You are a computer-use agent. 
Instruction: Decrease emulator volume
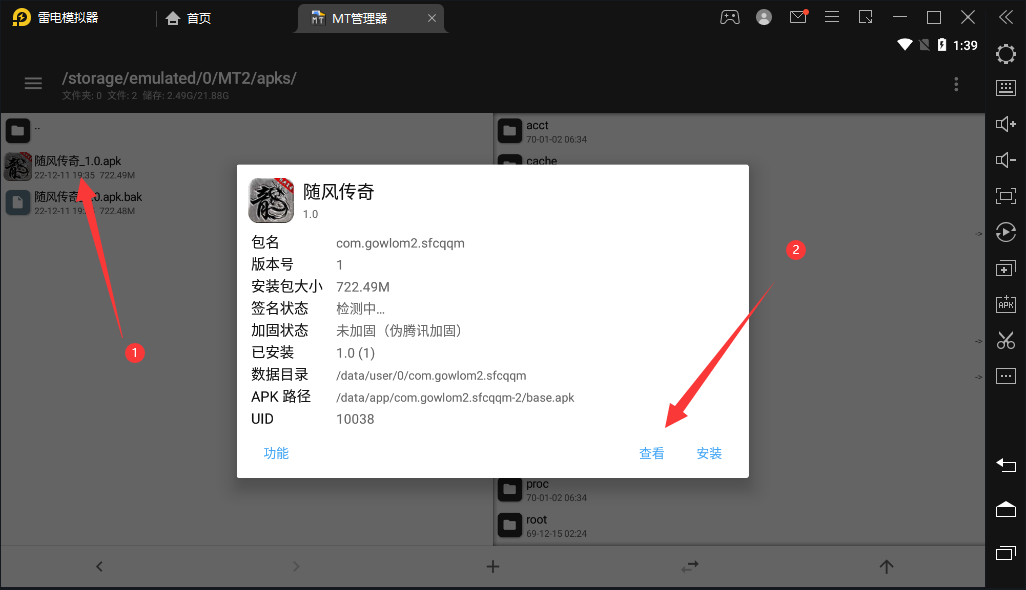click(x=1005, y=160)
